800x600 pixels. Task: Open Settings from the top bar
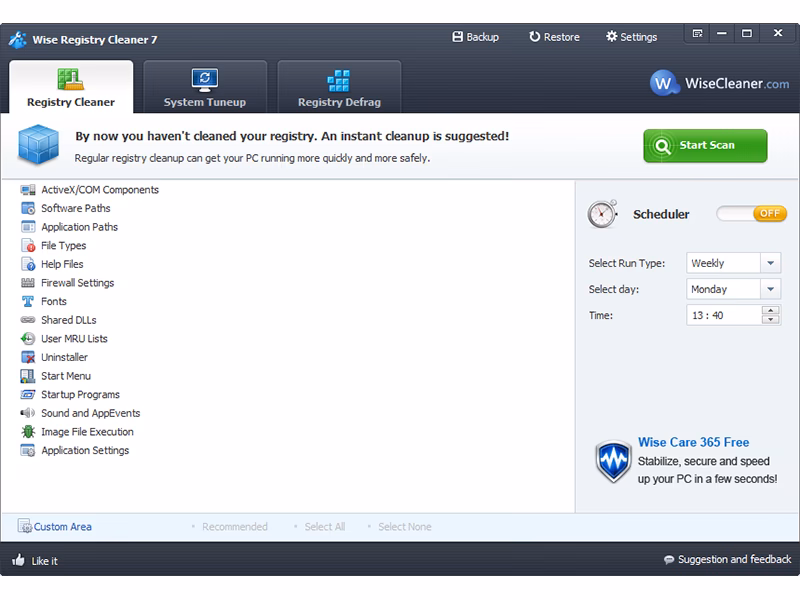(x=631, y=37)
